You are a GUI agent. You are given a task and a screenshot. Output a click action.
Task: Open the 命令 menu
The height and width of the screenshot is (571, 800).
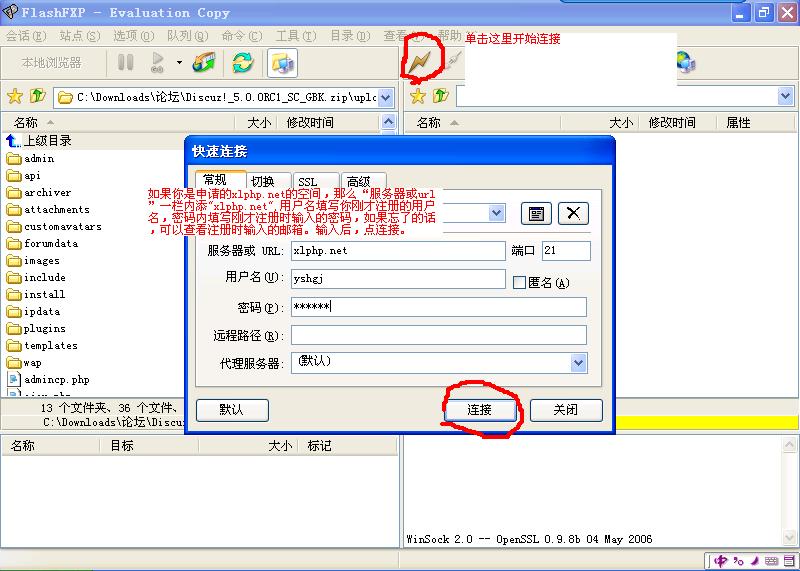point(241,36)
